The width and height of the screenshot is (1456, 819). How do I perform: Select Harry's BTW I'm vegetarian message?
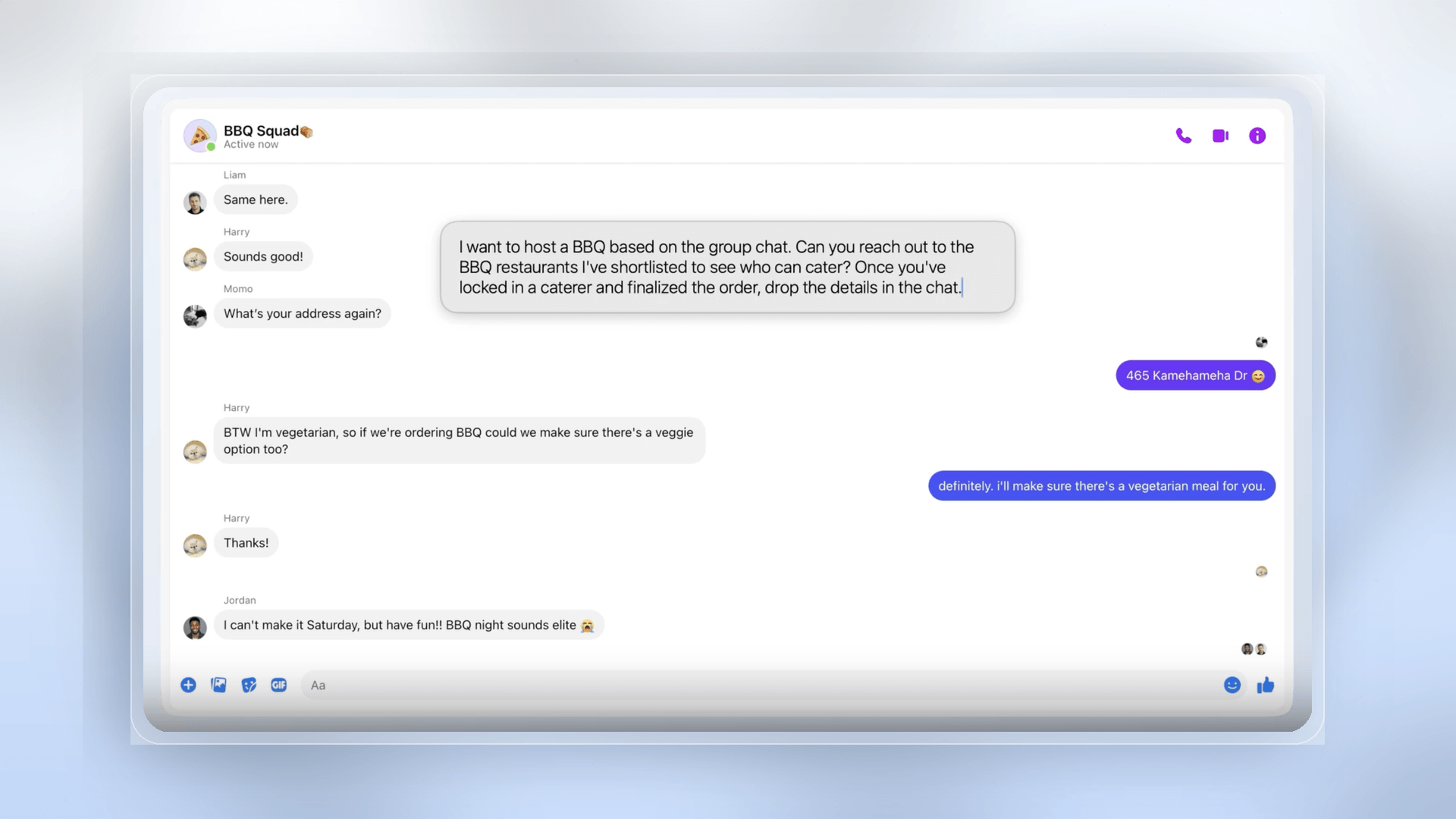point(459,441)
